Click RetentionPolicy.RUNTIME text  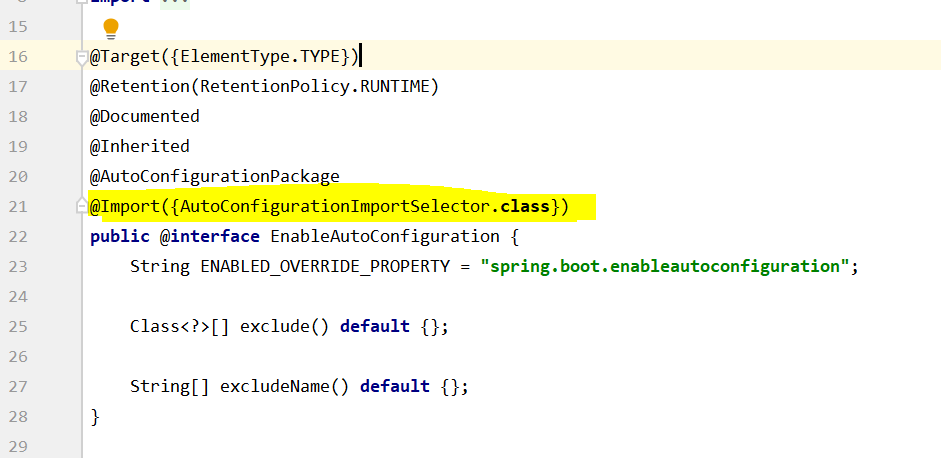click(315, 86)
